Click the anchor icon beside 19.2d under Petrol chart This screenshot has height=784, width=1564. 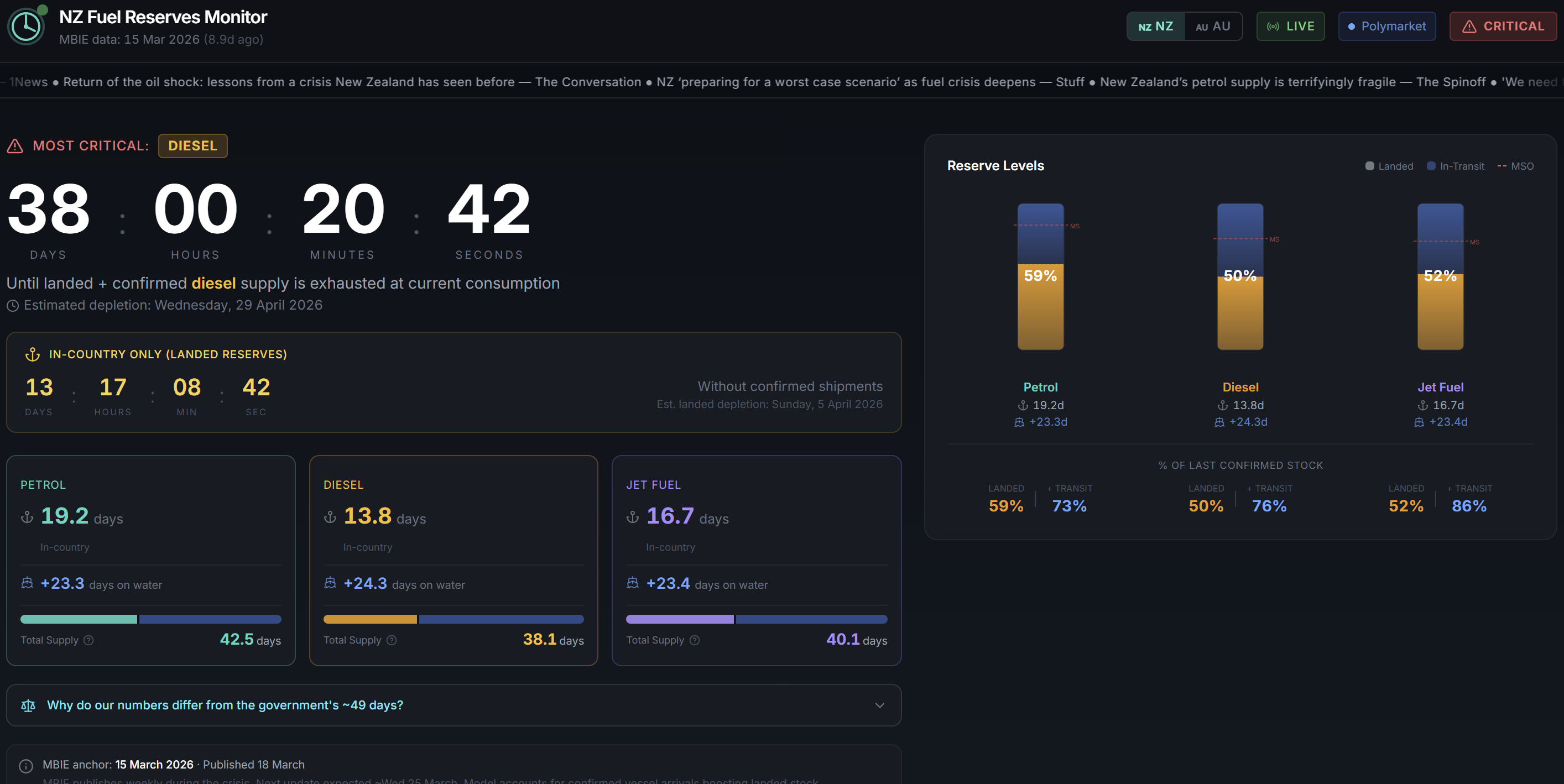coord(1023,405)
